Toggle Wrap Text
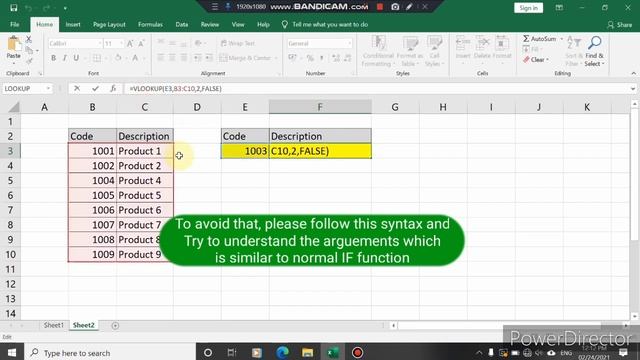This screenshot has height=360, width=640. (238, 43)
